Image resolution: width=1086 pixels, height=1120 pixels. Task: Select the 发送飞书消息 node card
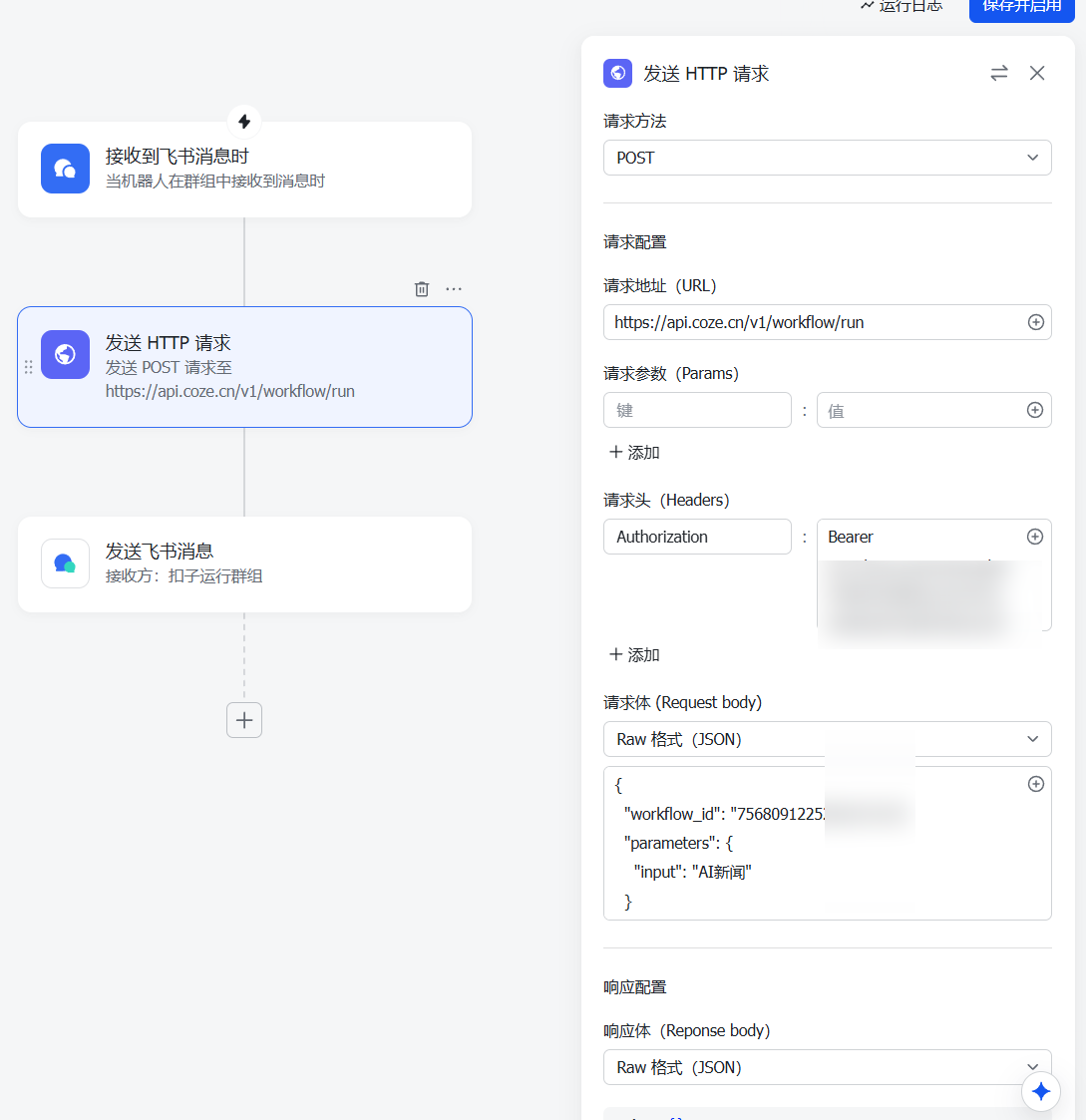click(x=244, y=564)
